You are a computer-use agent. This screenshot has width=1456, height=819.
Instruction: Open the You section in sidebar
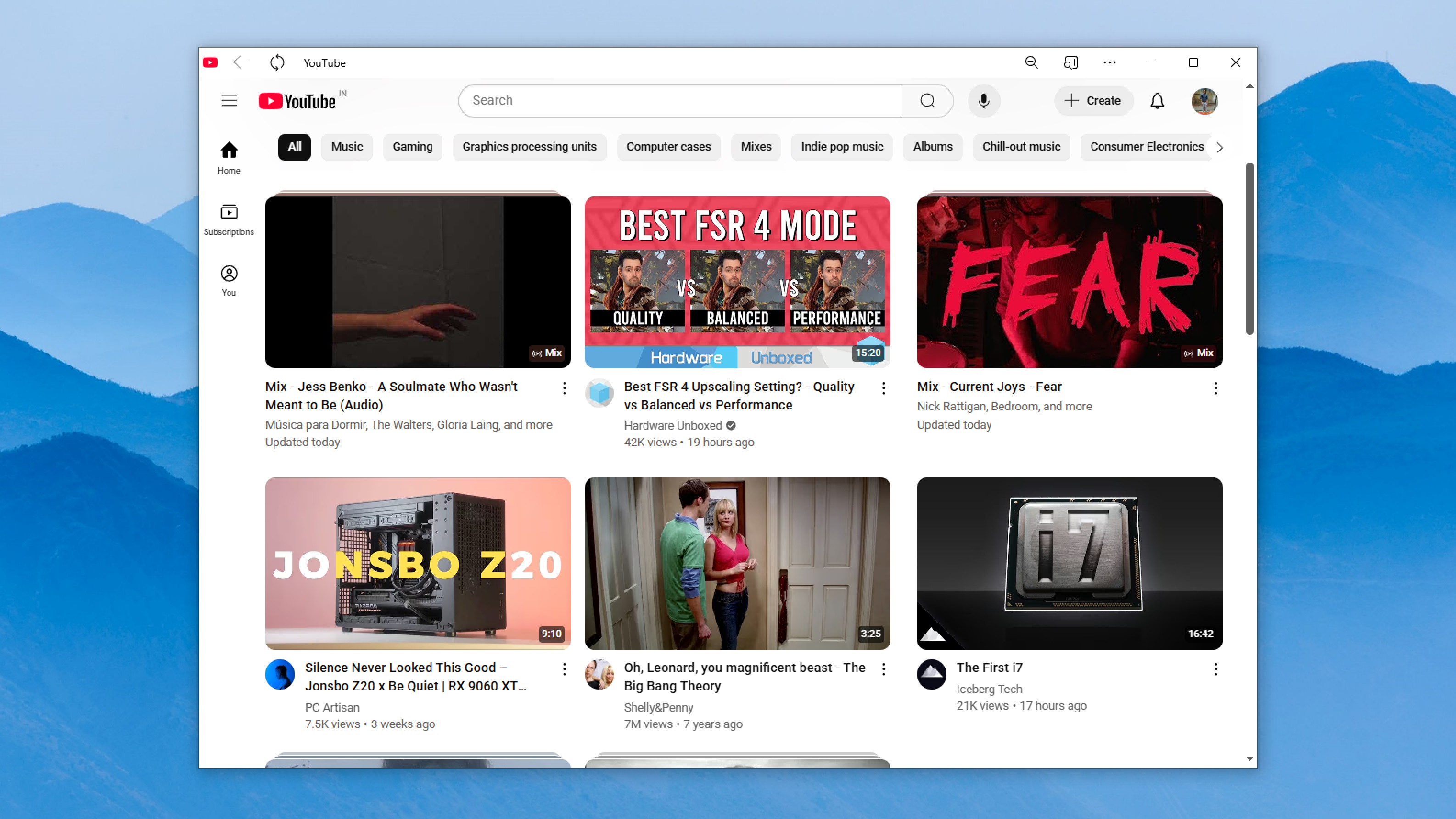pos(229,281)
